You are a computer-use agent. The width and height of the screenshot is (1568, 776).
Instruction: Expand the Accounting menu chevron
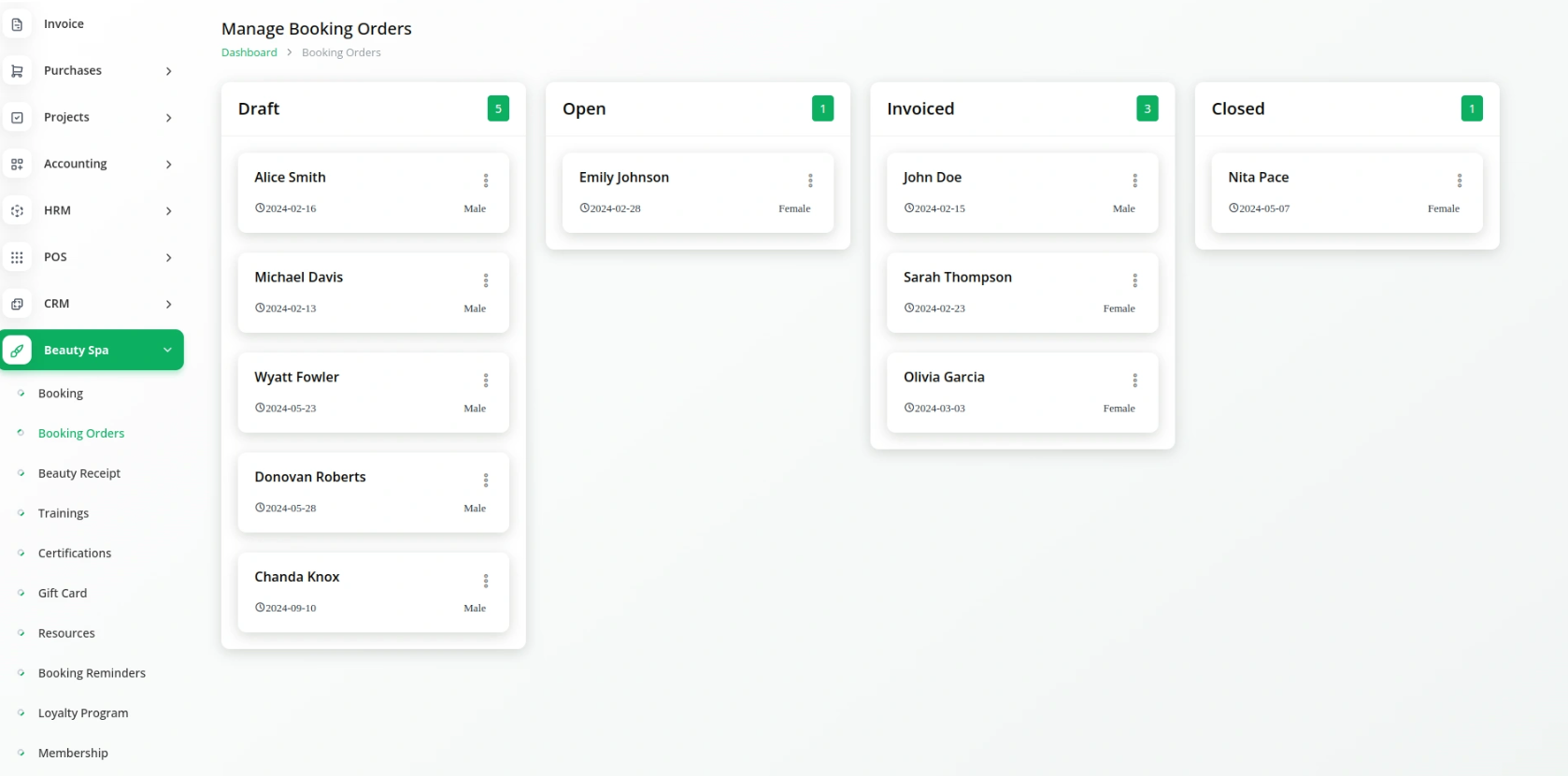click(x=168, y=165)
